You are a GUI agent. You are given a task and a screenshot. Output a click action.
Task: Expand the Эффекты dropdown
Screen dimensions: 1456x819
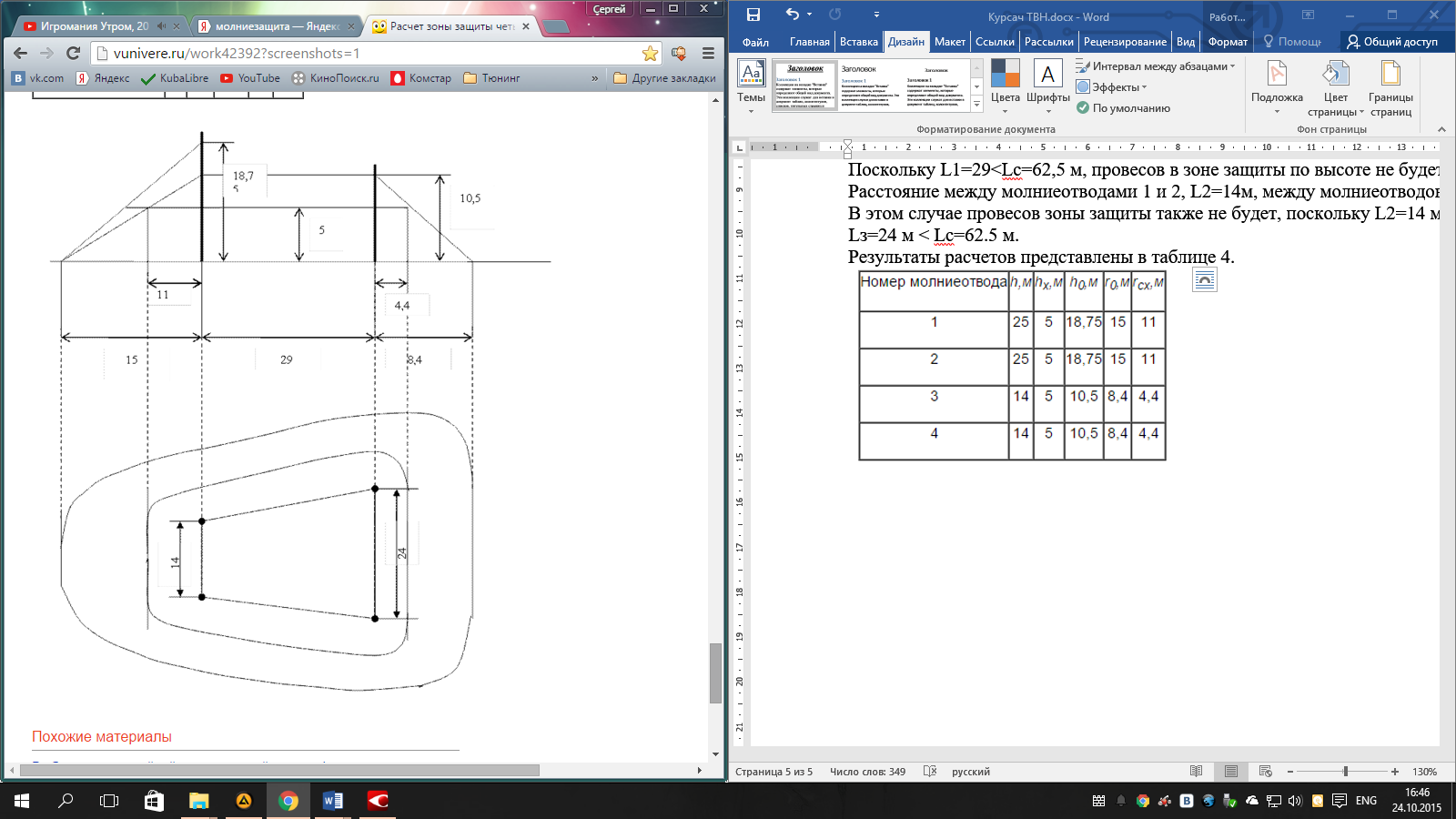(x=1144, y=87)
